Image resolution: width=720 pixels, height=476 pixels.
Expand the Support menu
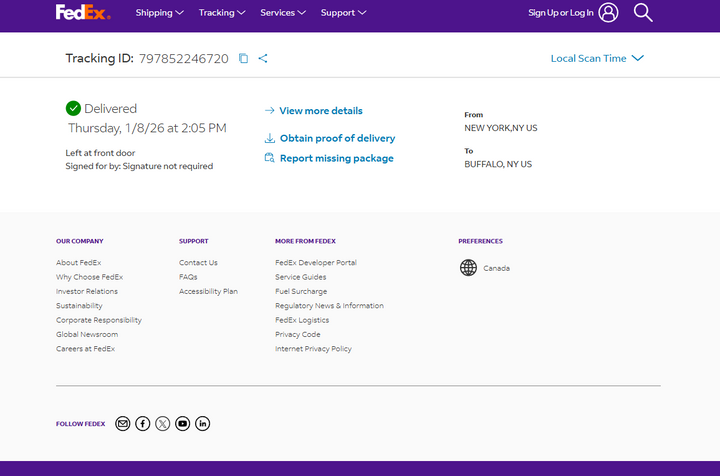(x=343, y=13)
